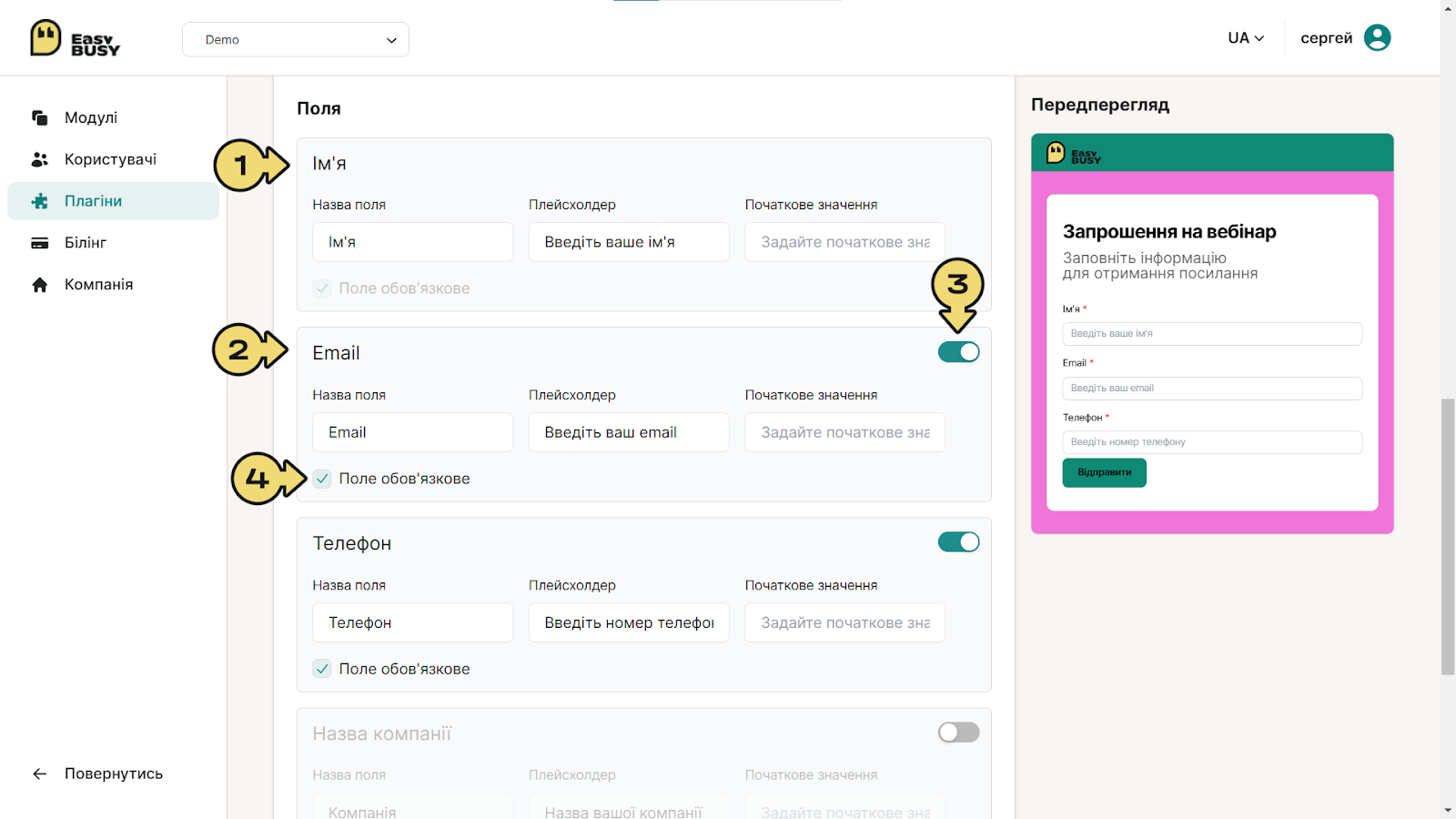The width and height of the screenshot is (1456, 819).
Task: Click Повернутись to go back
Action: (x=114, y=773)
